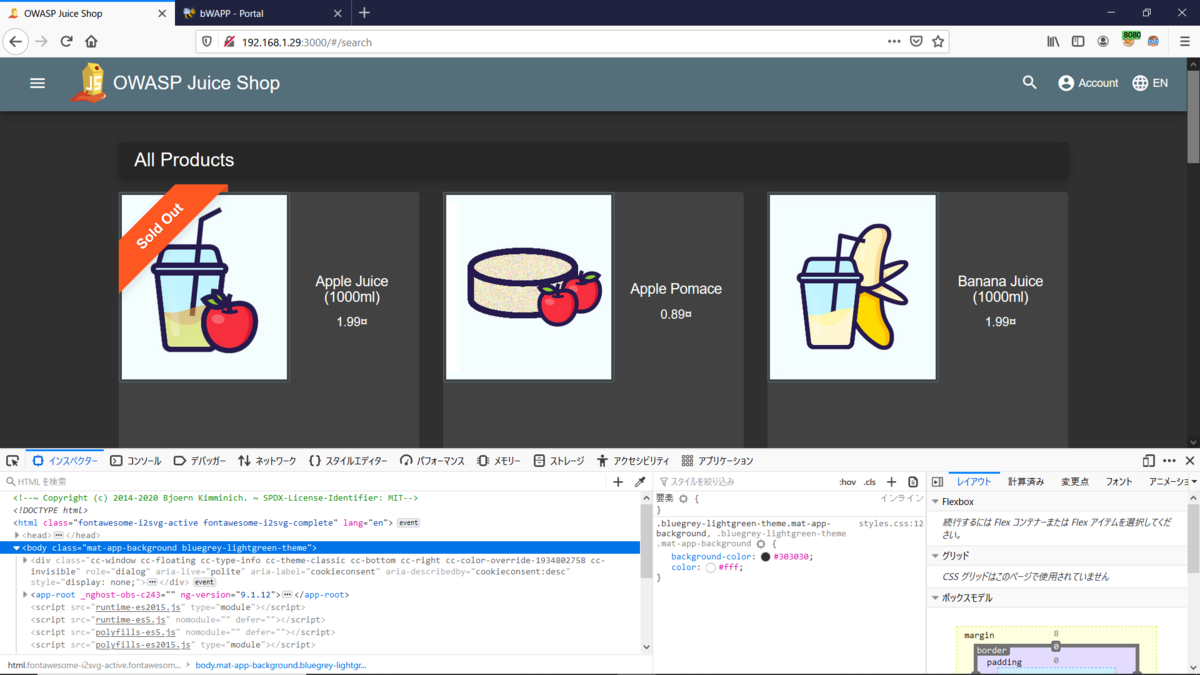Bookmark this page with the star

point(938,41)
